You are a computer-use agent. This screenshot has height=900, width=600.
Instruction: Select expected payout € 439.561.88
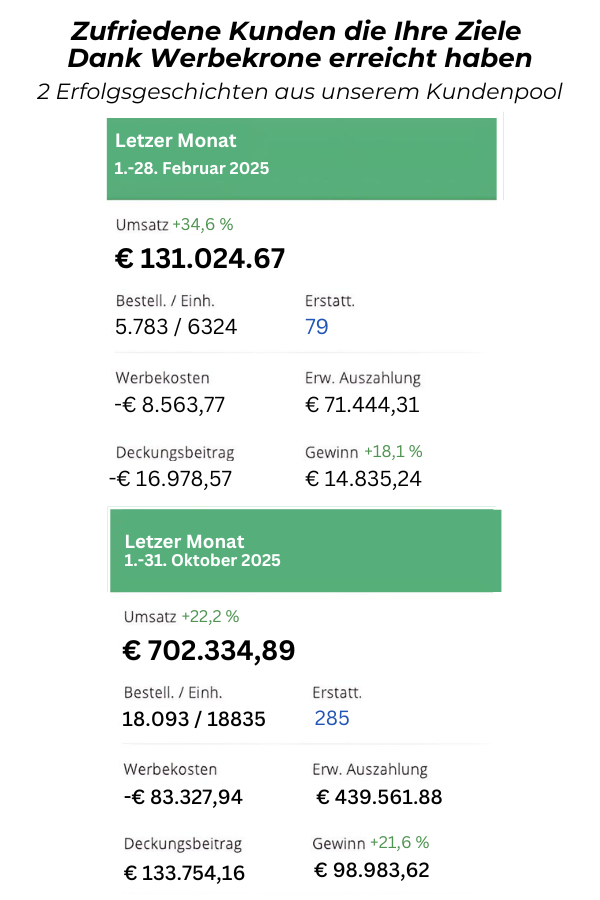tap(379, 797)
